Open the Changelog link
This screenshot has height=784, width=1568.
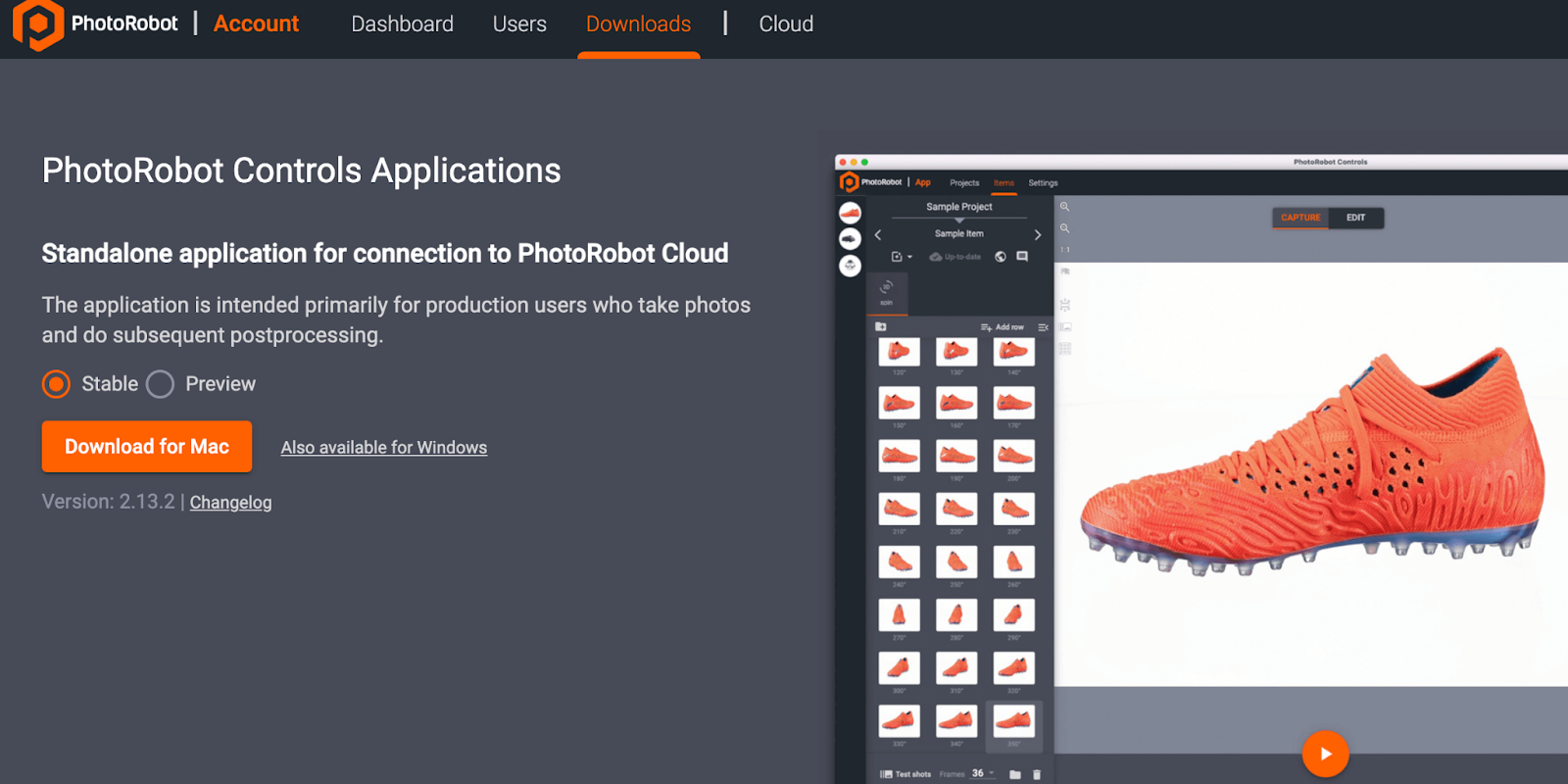click(230, 502)
